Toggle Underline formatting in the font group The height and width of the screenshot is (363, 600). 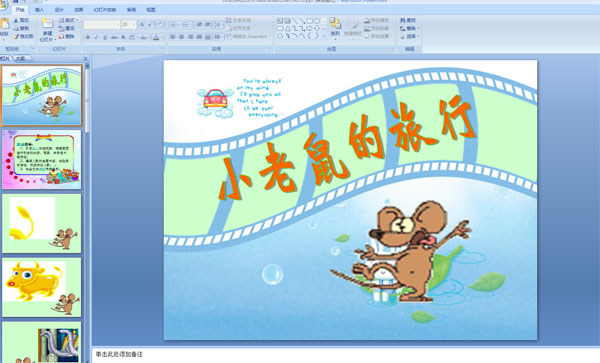(x=105, y=37)
